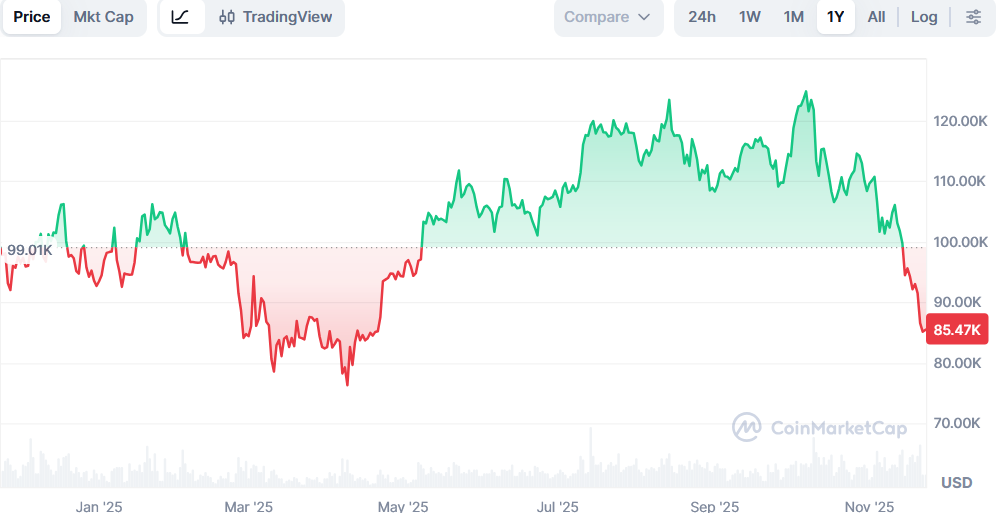The image size is (997, 513).
Task: Show All time price history
Action: point(876,17)
